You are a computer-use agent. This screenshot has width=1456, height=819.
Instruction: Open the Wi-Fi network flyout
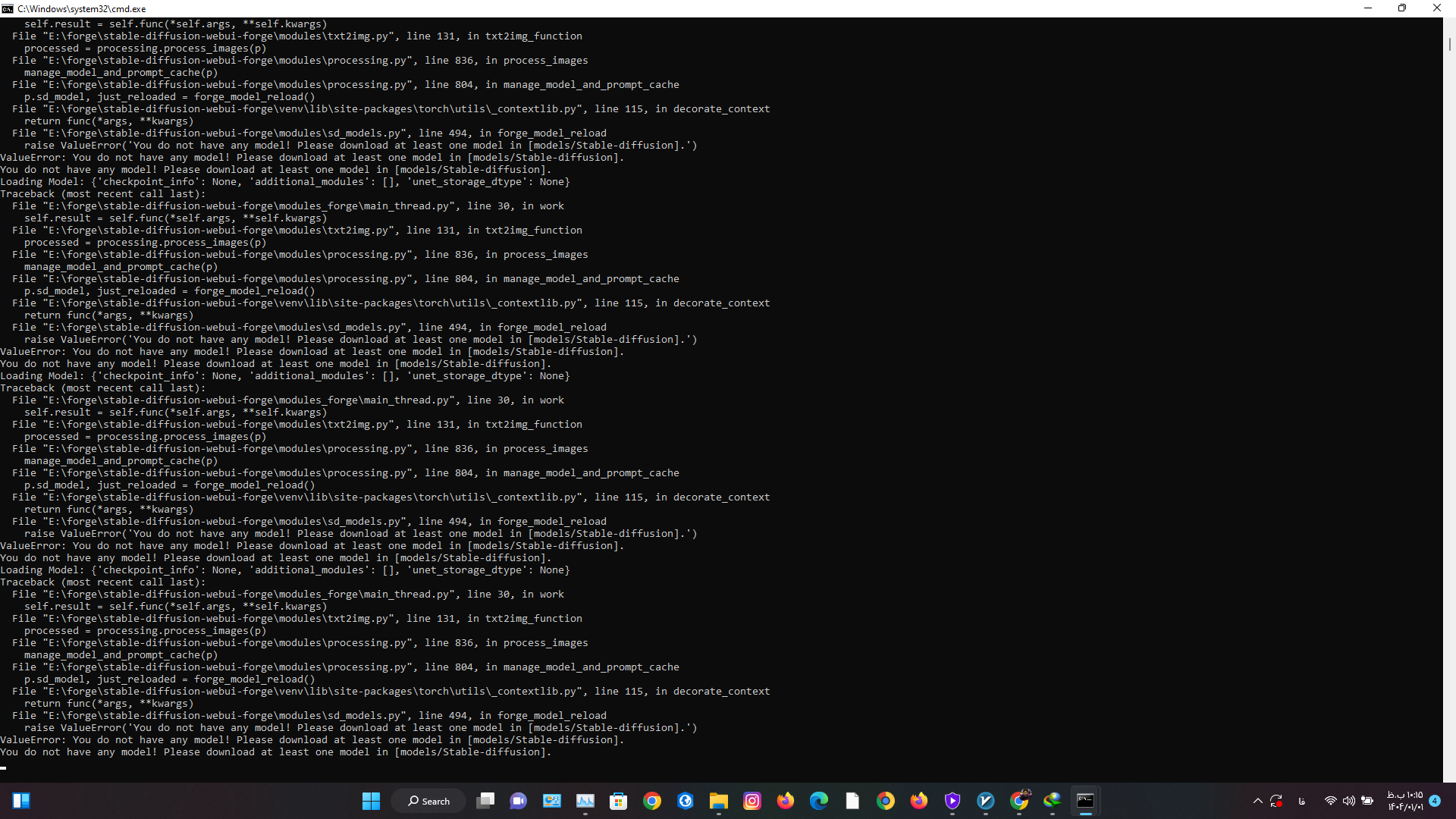tap(1330, 801)
